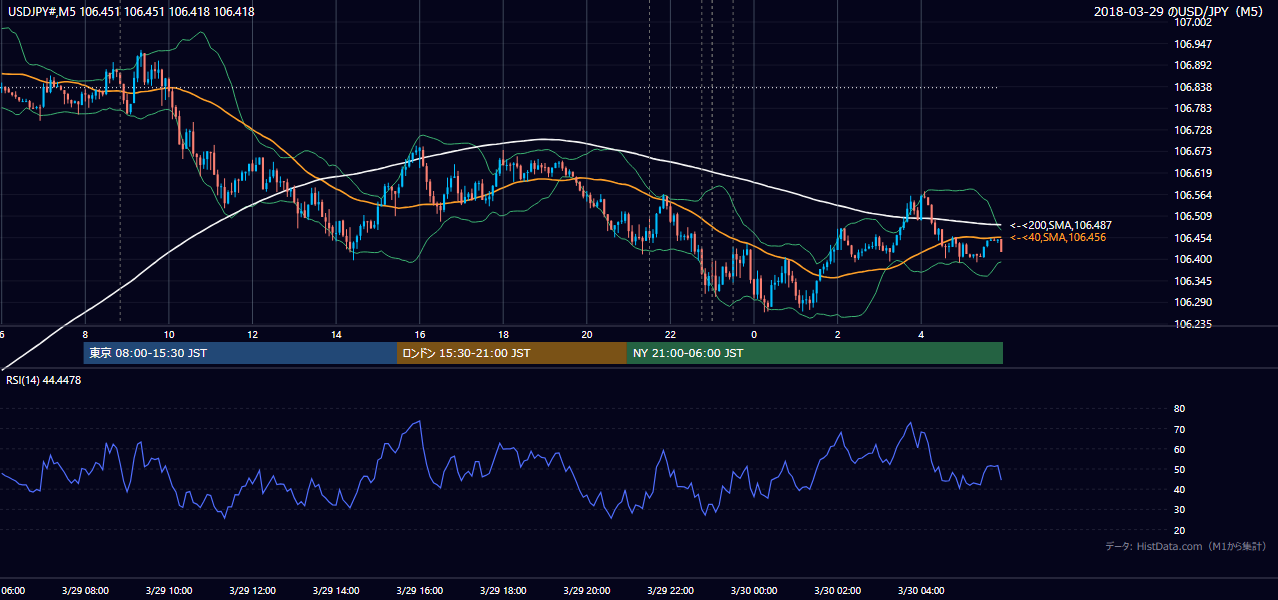Click the 3/30 02:00 bottom time label
1278x600 pixels.
click(x=837, y=590)
